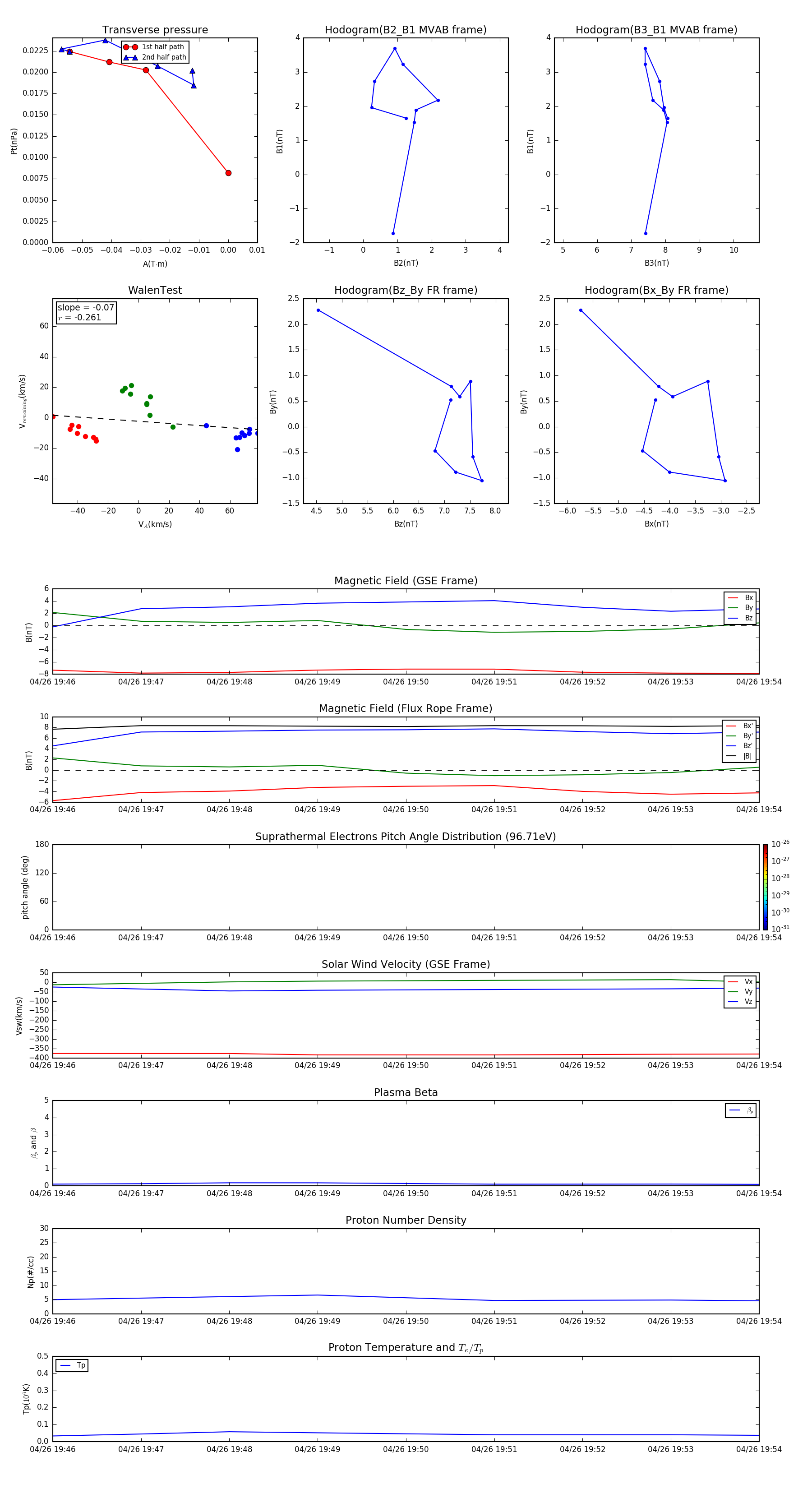Image resolution: width=812 pixels, height=1489 pixels.
Task: Select the red Bx entry in GSE legend
Action: 740,598
